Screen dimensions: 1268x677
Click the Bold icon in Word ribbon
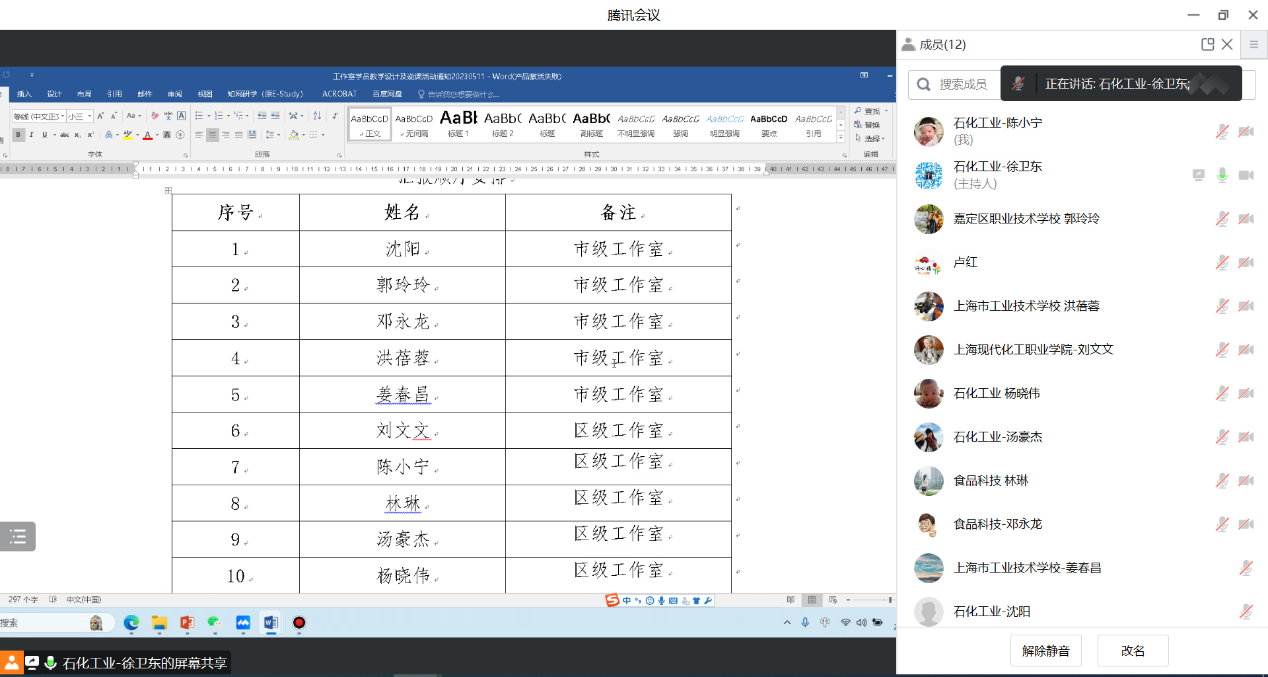pos(17,134)
